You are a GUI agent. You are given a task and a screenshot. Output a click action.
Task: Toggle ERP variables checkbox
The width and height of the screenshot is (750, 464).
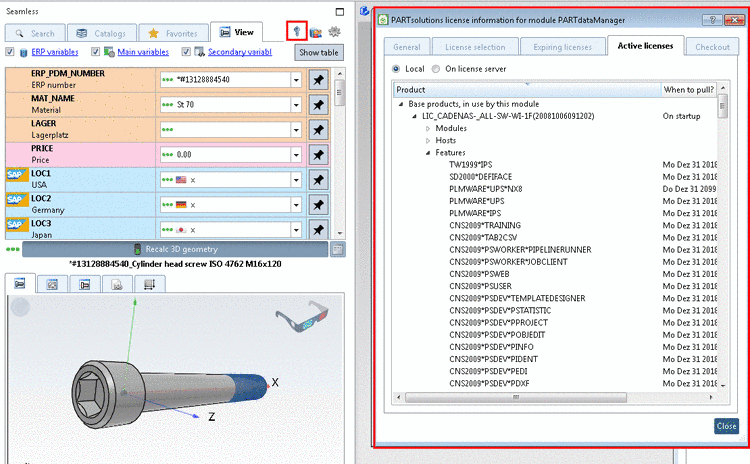coord(10,52)
